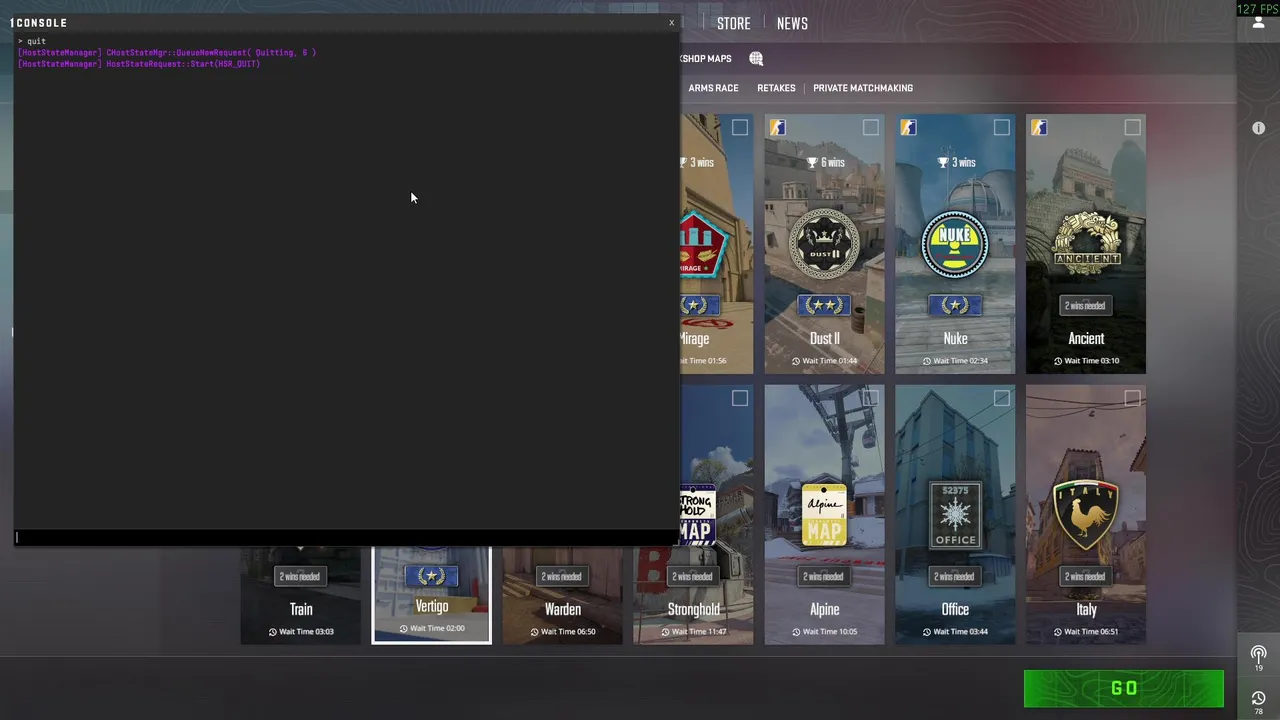Tick the Italy map checkbox

1132,398
